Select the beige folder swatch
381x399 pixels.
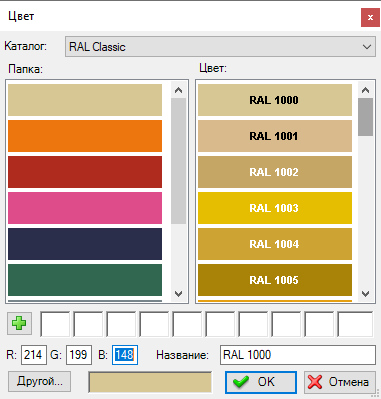[85, 100]
